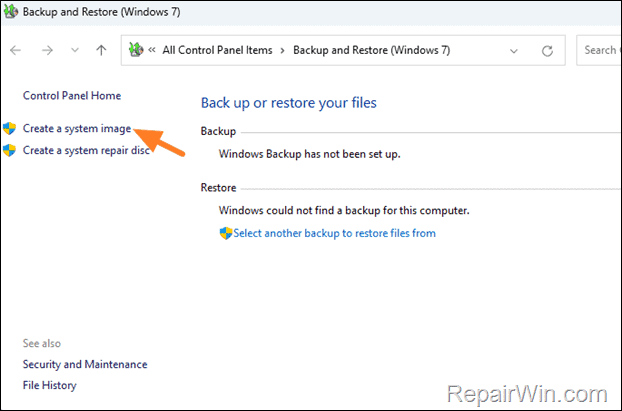Open Control Panel Home
The height and width of the screenshot is (411, 622).
click(72, 96)
